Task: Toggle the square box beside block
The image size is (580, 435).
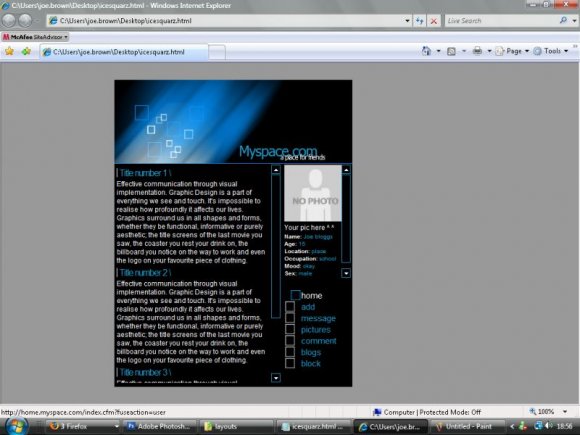Action: pos(290,363)
